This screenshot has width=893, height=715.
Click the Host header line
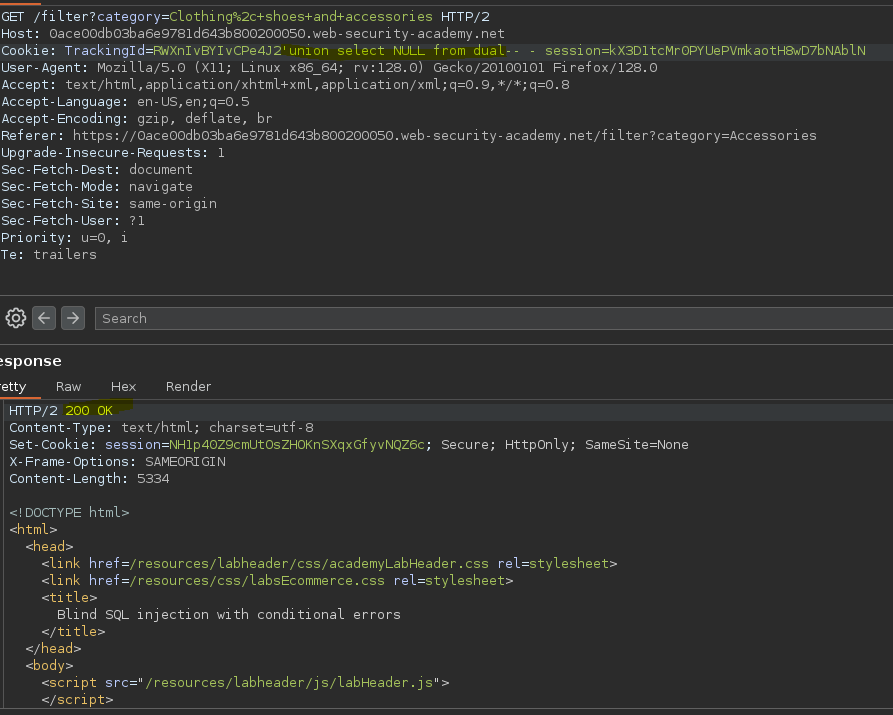[253, 34]
